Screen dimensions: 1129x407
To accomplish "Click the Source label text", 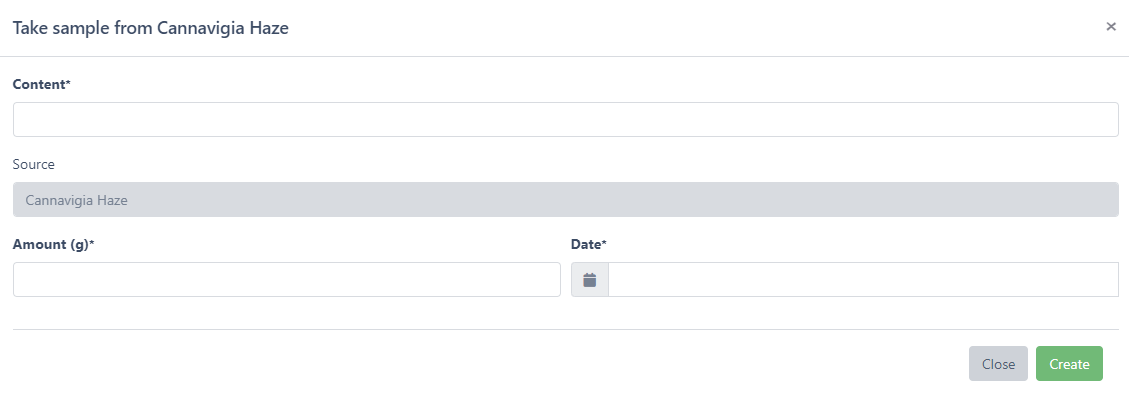I will click(33, 164).
